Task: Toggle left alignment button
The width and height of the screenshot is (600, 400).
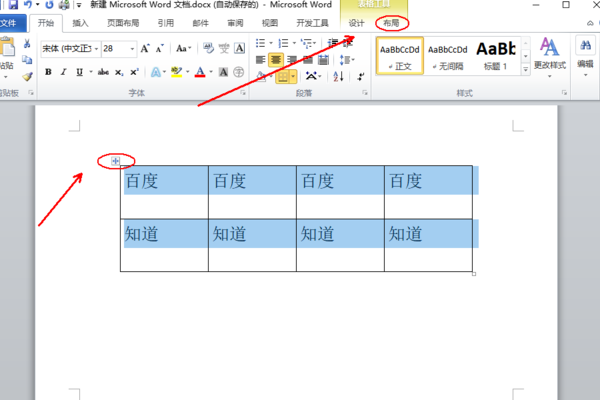Action: tap(261, 60)
